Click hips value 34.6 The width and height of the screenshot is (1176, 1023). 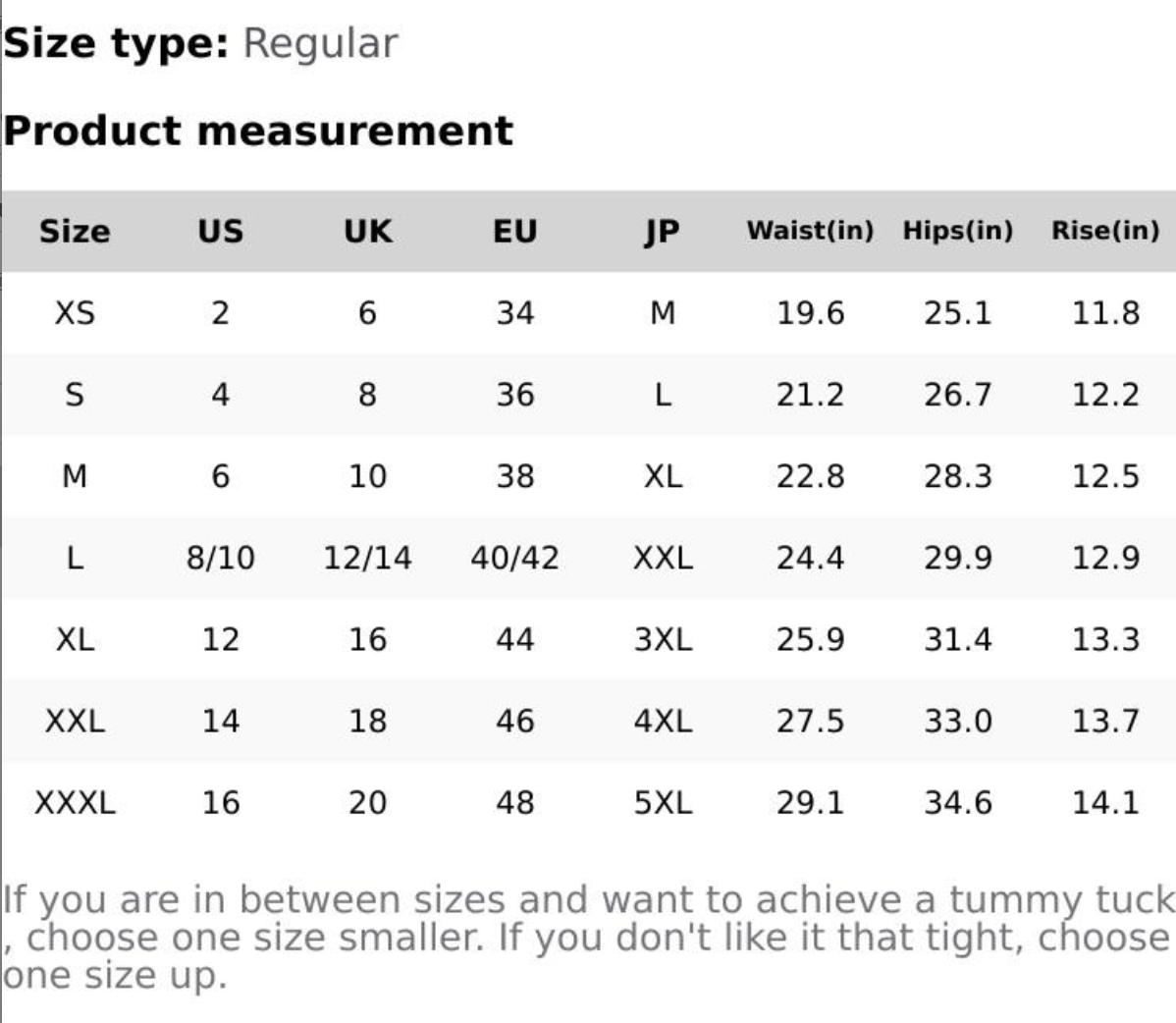tap(957, 803)
